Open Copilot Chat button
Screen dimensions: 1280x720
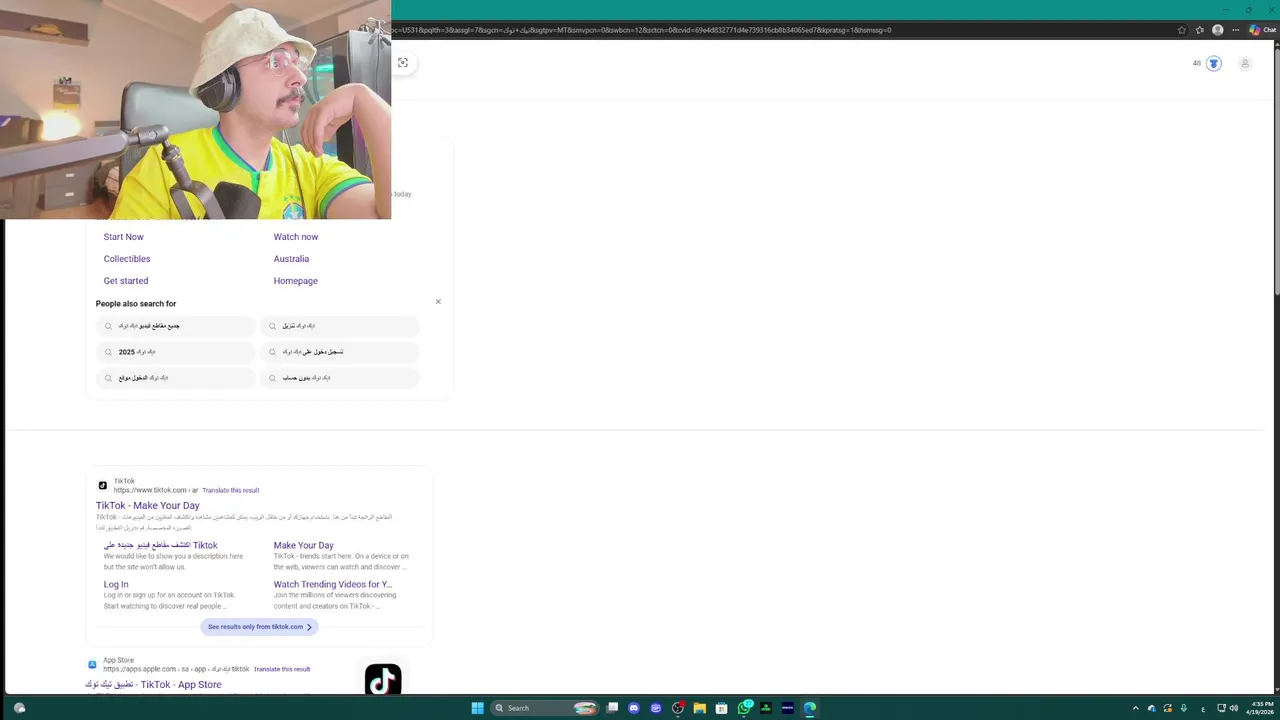coord(1262,30)
